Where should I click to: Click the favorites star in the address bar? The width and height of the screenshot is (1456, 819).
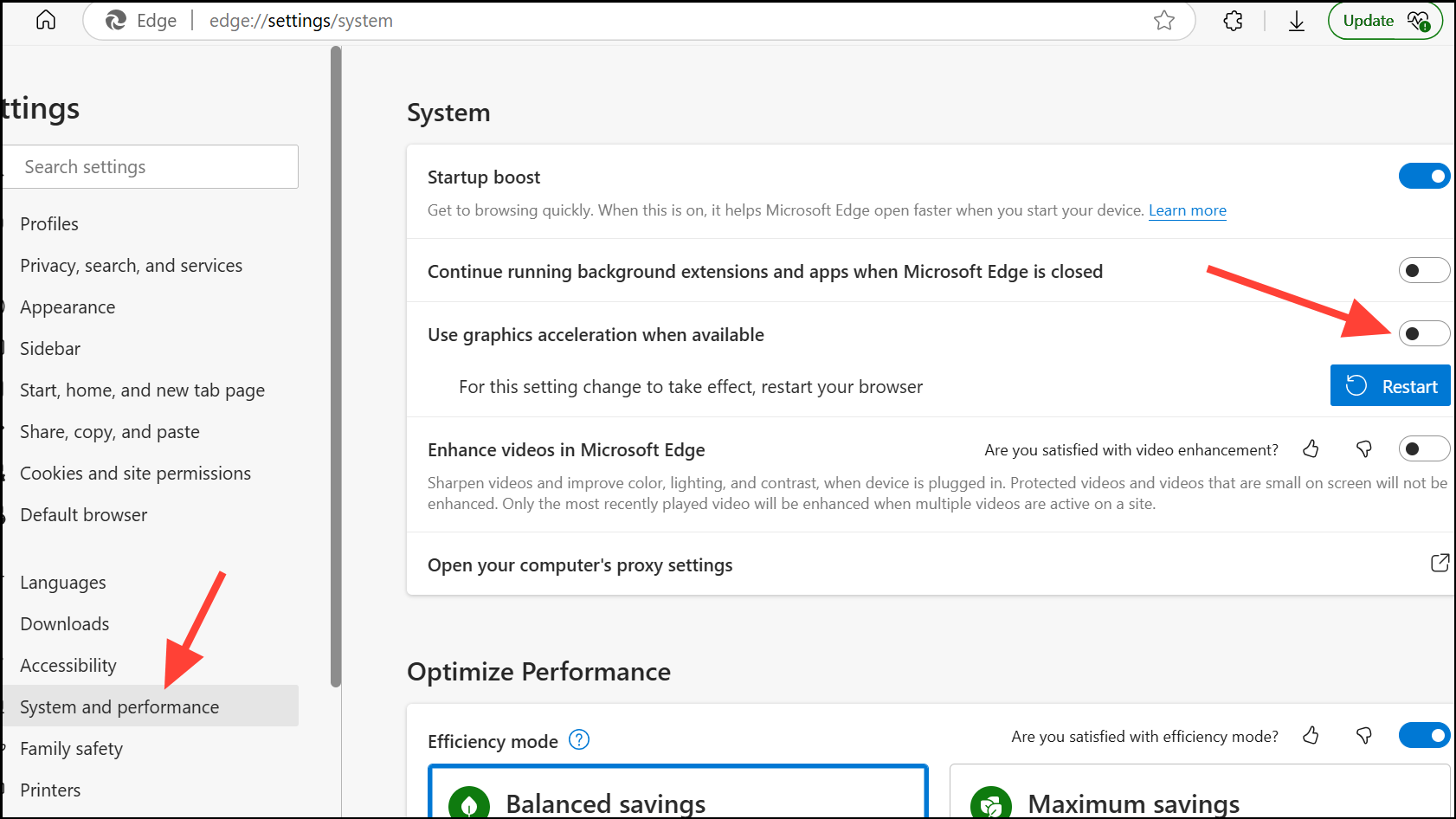click(1163, 21)
